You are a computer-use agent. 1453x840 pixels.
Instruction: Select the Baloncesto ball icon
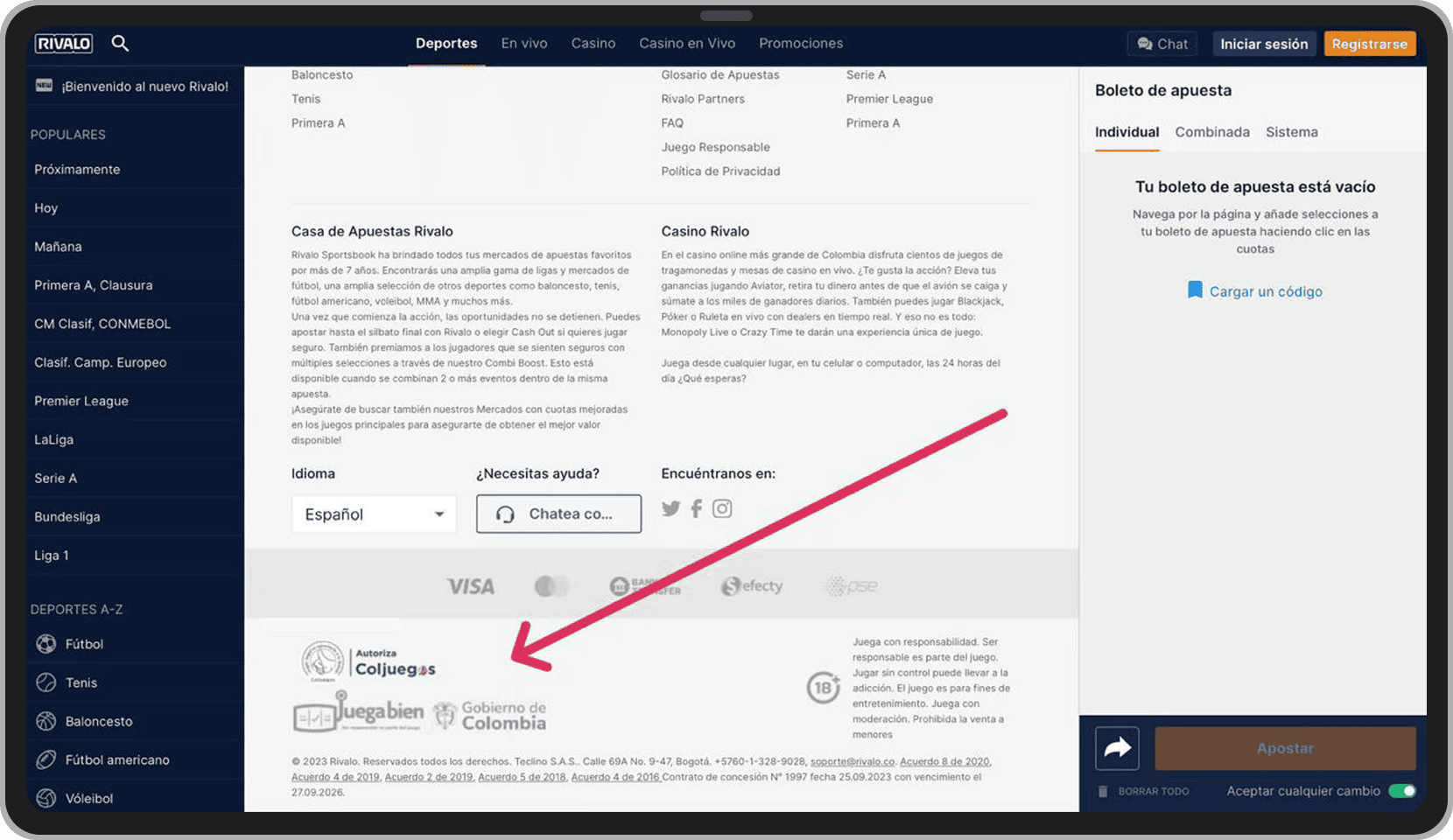coord(46,721)
